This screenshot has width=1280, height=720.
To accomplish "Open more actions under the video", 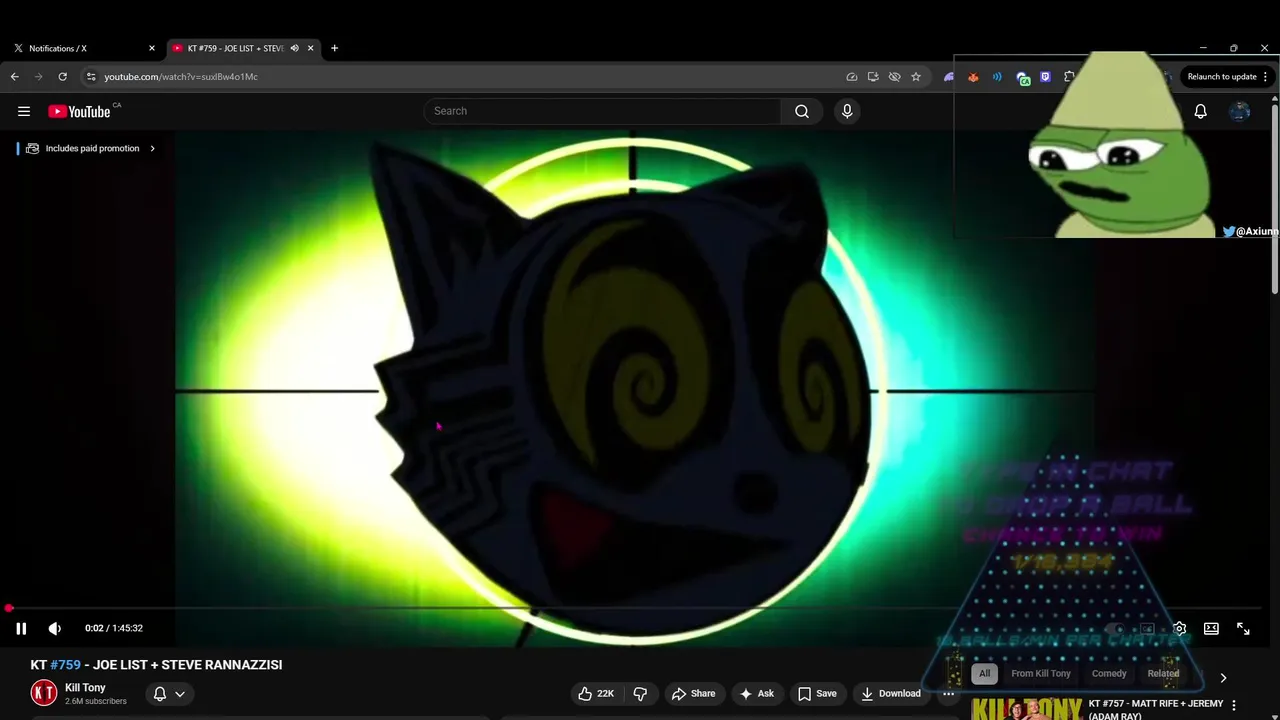I will pyautogui.click(x=948, y=693).
